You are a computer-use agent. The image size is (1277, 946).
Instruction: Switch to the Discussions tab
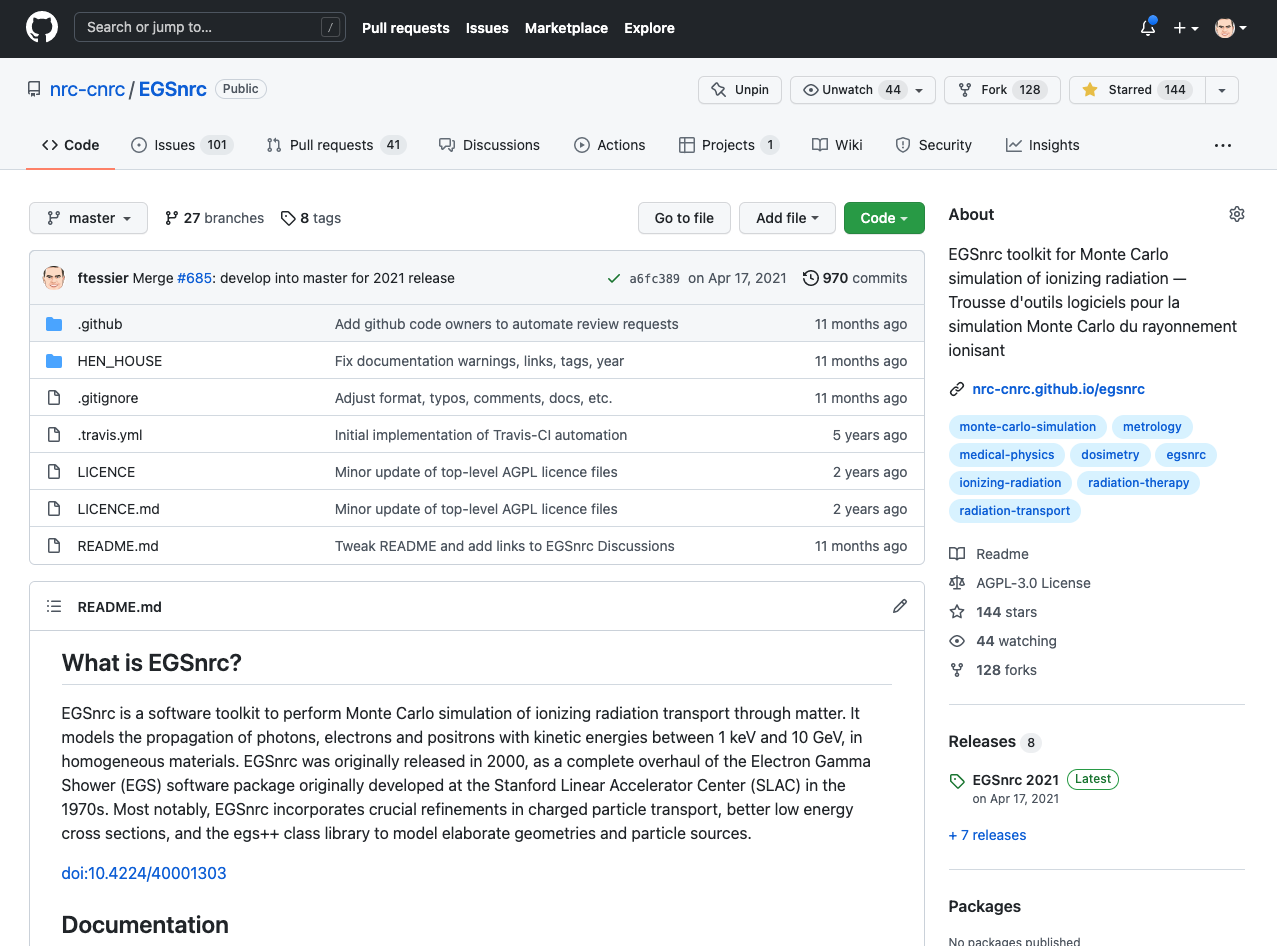point(489,145)
